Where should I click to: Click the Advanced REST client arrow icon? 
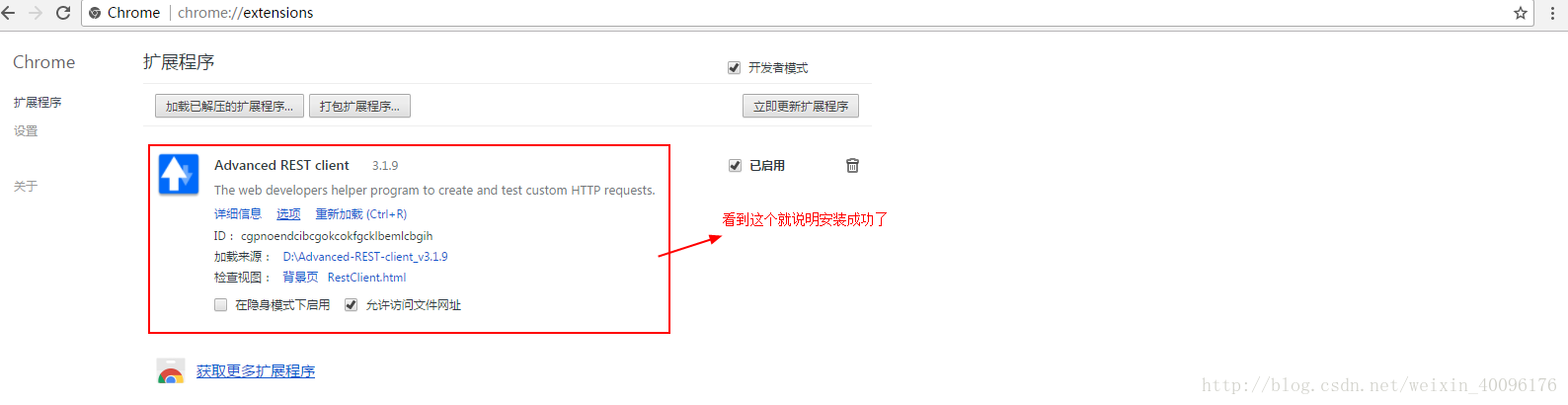[179, 174]
